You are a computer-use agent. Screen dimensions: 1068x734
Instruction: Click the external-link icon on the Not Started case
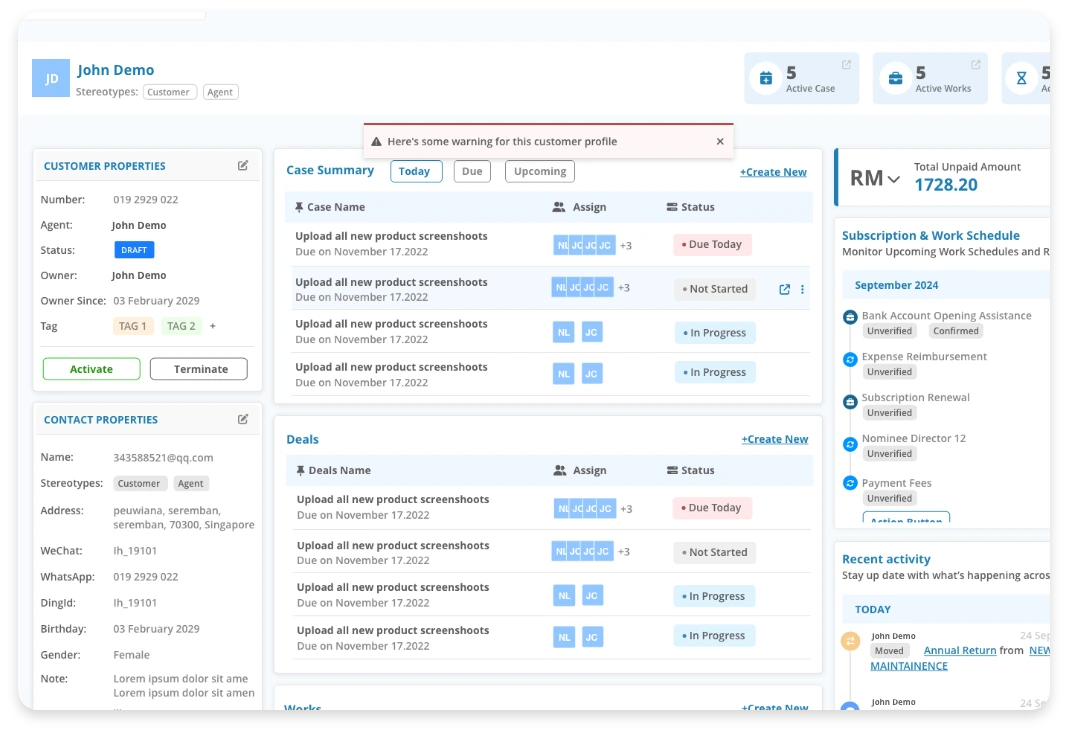[x=783, y=289]
